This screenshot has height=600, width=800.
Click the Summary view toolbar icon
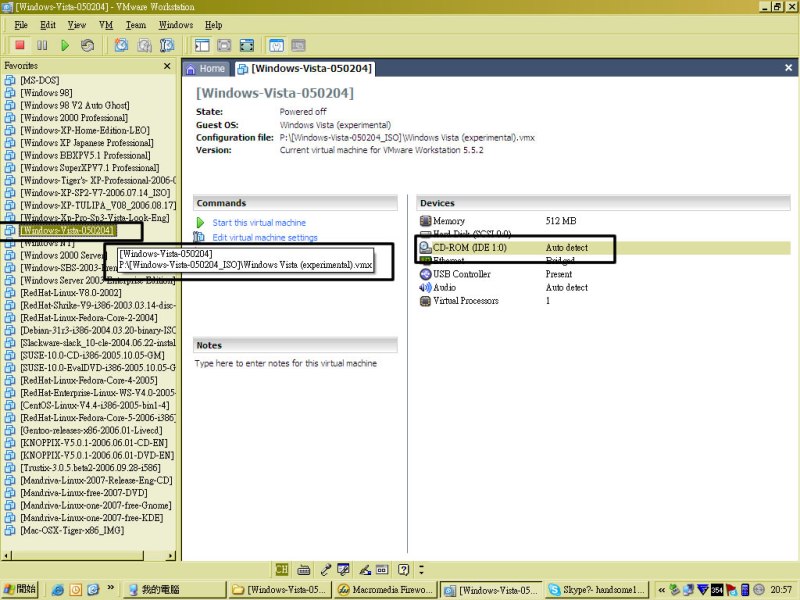276,45
